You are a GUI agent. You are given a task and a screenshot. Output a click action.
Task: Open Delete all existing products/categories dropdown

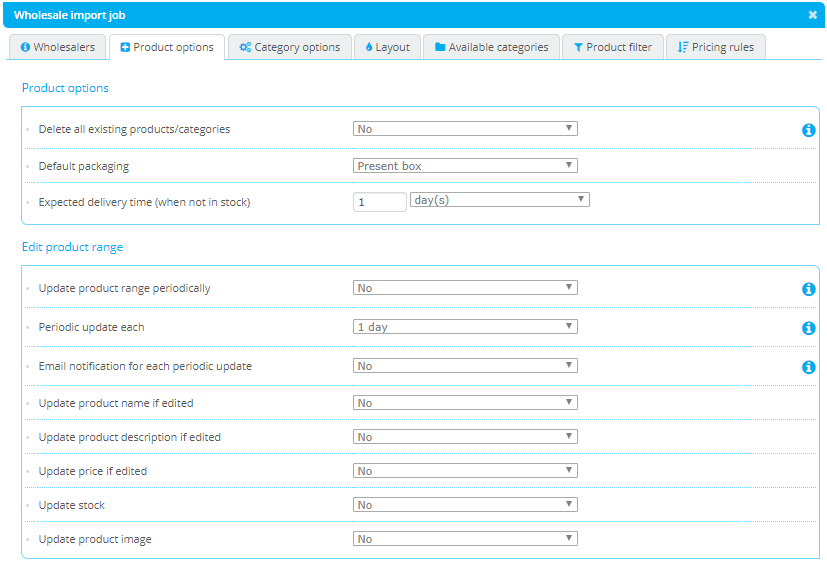point(465,129)
